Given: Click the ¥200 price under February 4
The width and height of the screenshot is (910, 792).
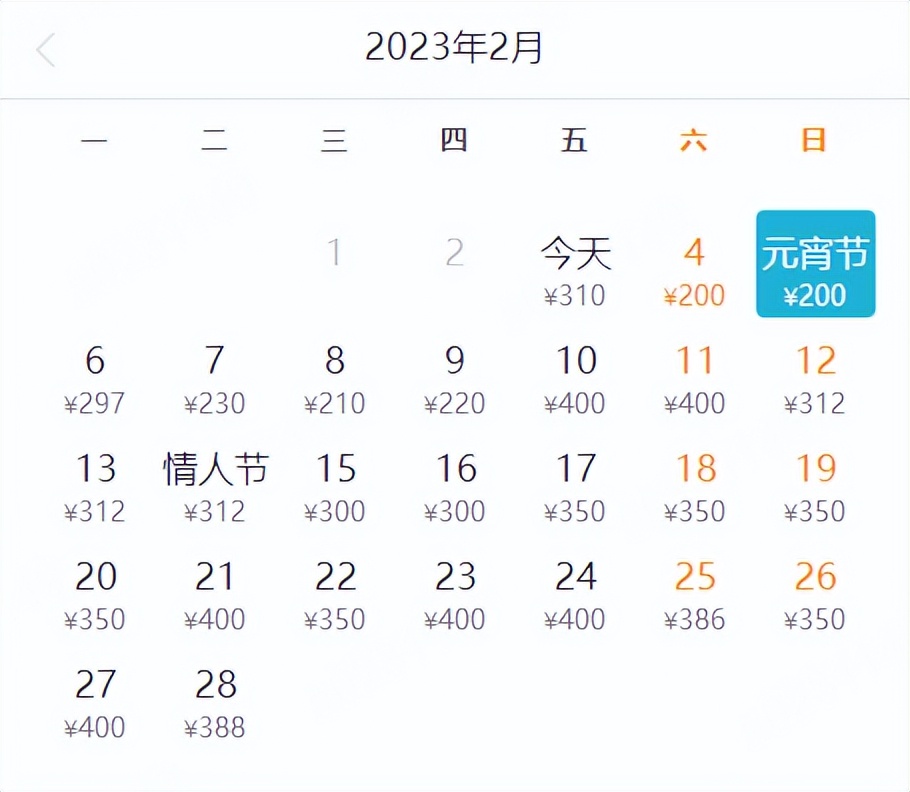Looking at the screenshot, I should tap(695, 296).
